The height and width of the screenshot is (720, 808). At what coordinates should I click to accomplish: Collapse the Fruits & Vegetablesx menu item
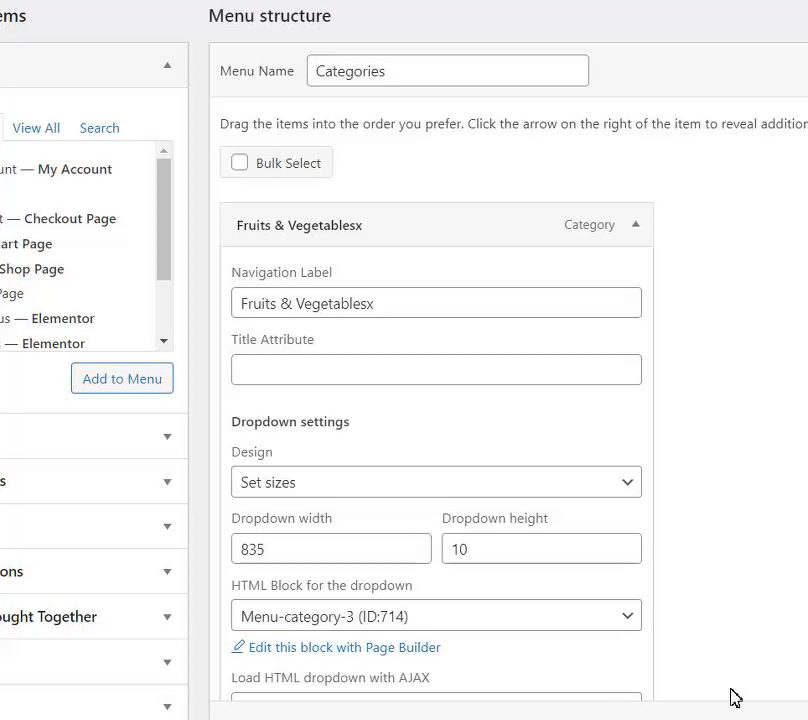pos(635,225)
